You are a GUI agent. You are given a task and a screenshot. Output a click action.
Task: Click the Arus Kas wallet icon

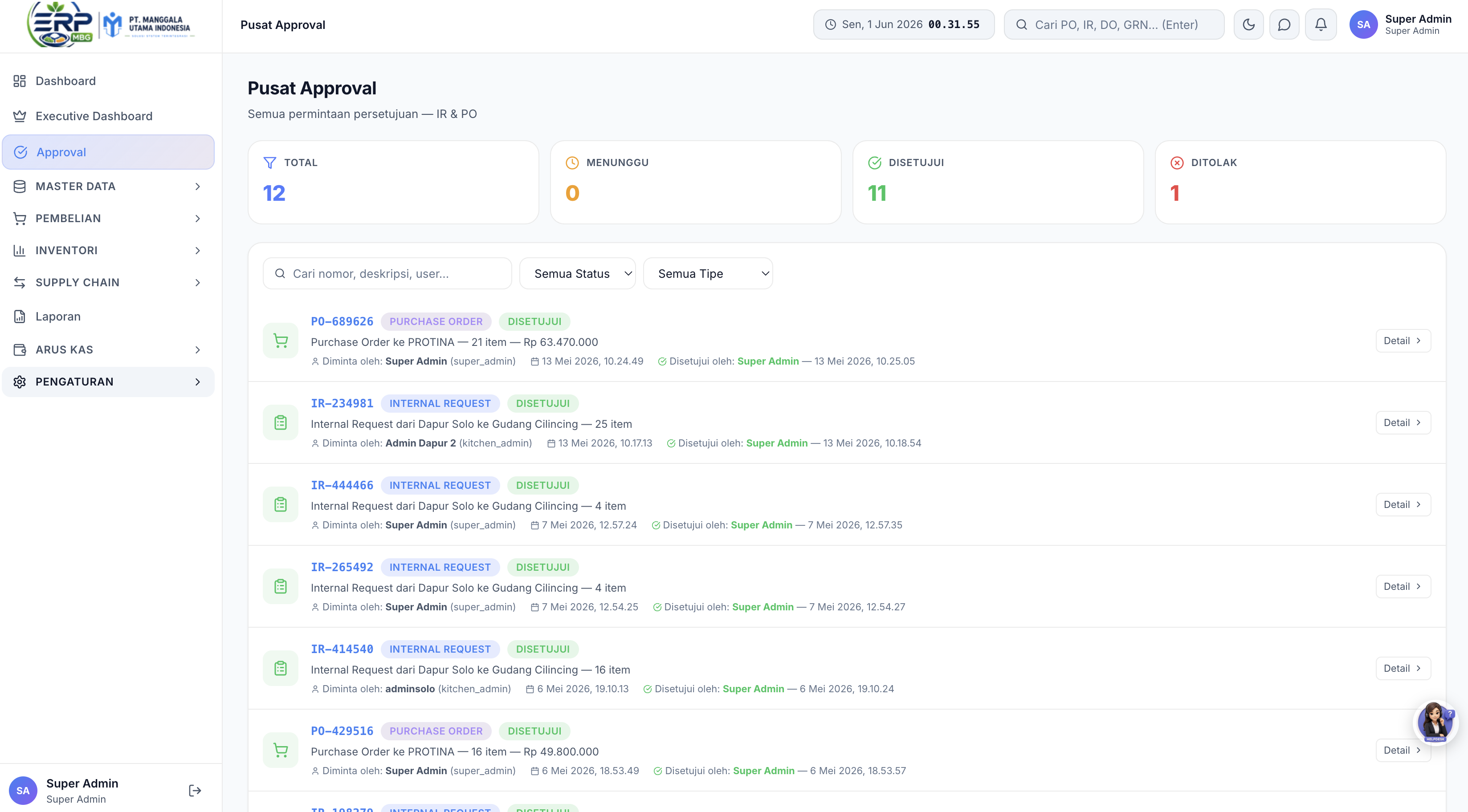click(x=20, y=349)
